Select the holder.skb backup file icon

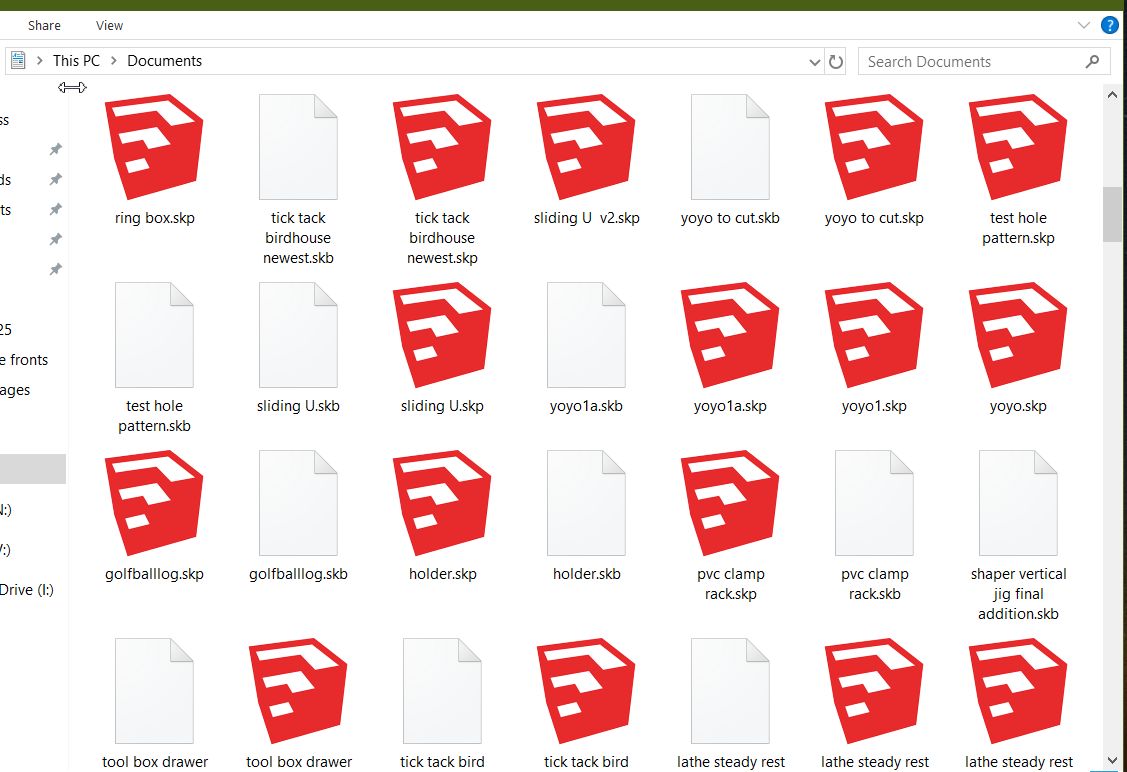point(586,503)
